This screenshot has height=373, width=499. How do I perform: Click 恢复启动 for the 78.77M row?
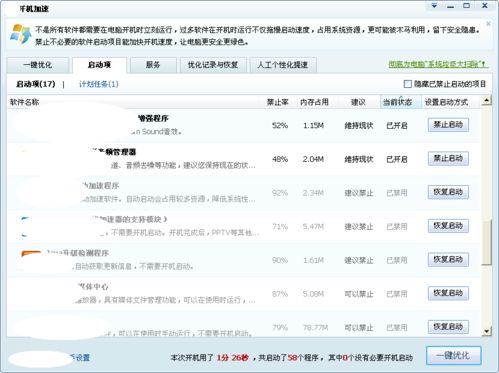(448, 327)
